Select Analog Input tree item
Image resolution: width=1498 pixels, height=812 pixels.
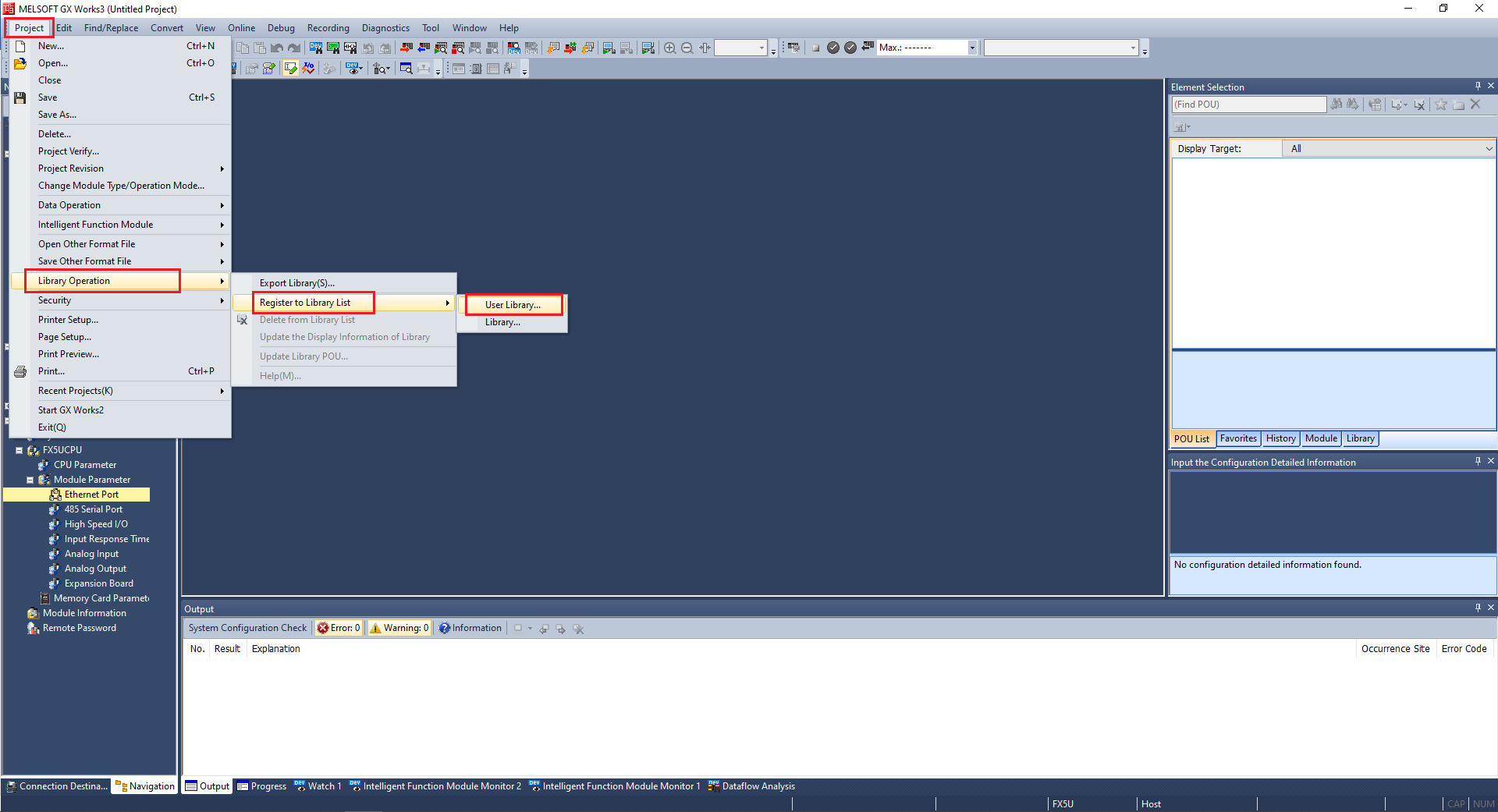pos(91,554)
